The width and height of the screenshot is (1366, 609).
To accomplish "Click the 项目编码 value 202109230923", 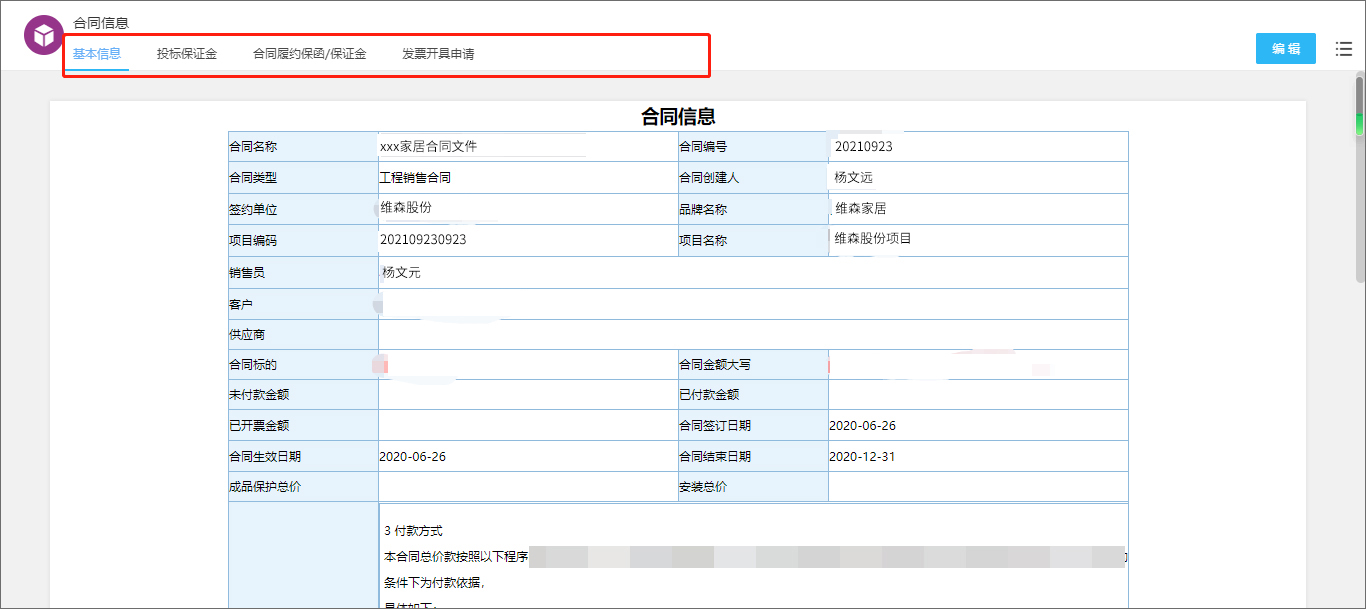I will 422,240.
